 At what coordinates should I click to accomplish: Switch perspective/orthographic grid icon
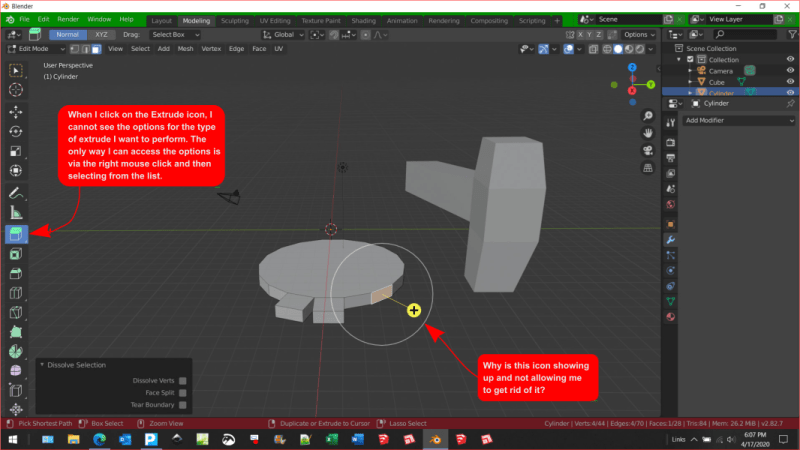(648, 168)
